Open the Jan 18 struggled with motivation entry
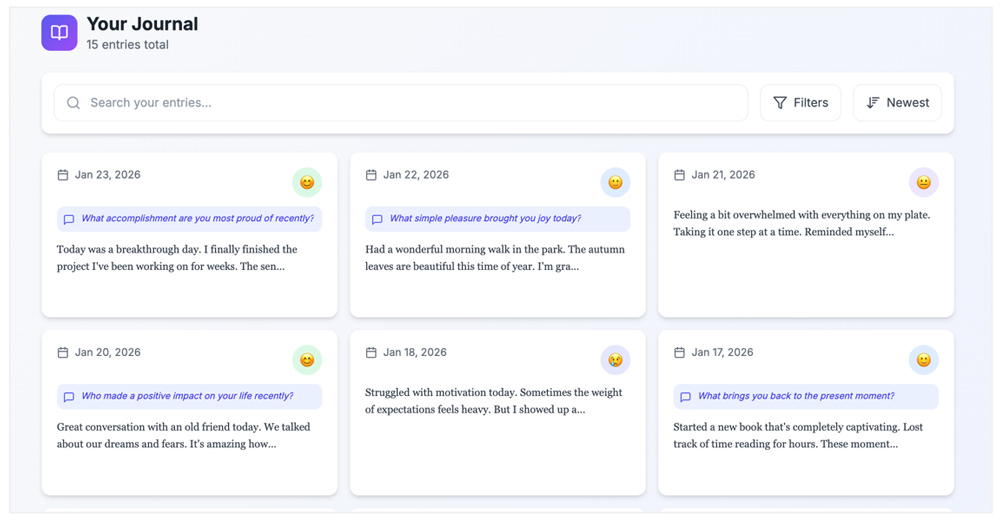This screenshot has width=1000, height=525. pyautogui.click(x=497, y=420)
